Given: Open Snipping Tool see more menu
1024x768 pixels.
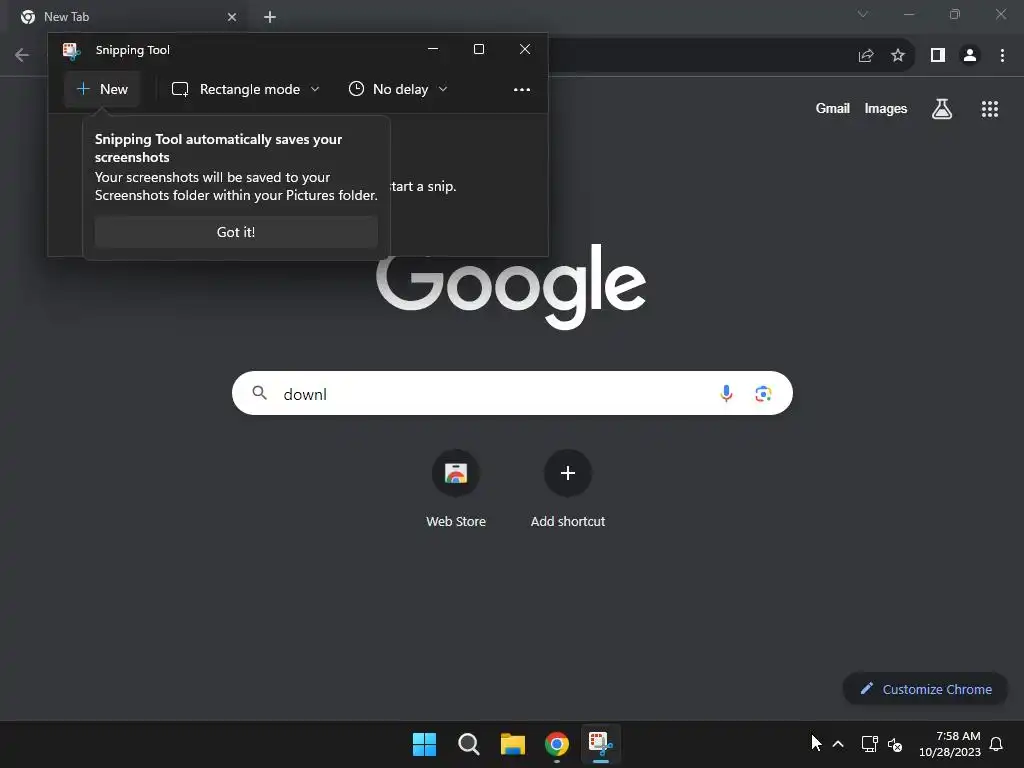Looking at the screenshot, I should click(x=522, y=89).
